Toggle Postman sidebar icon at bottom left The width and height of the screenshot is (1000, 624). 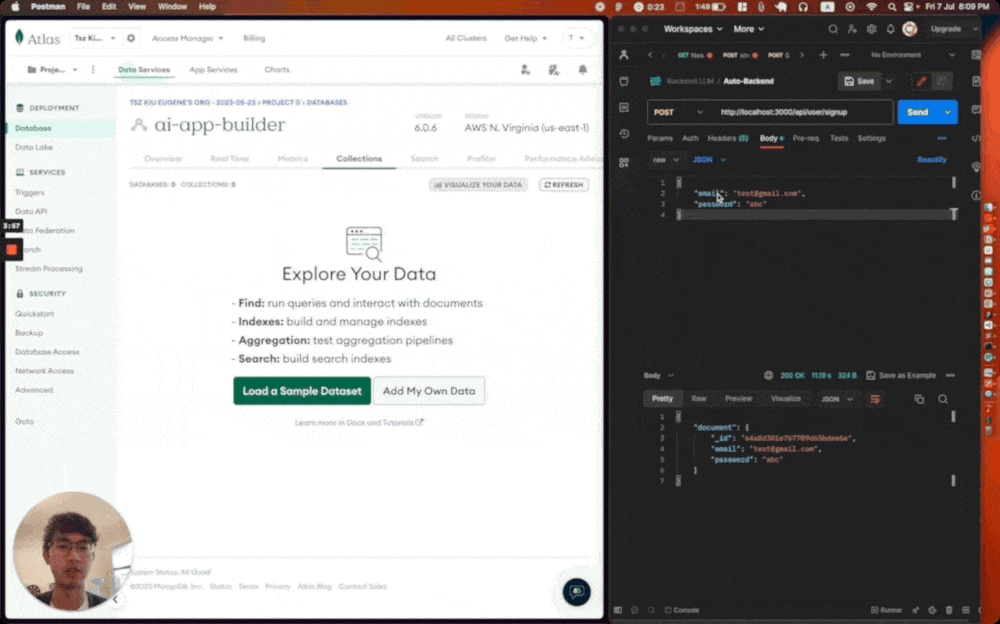coord(618,610)
